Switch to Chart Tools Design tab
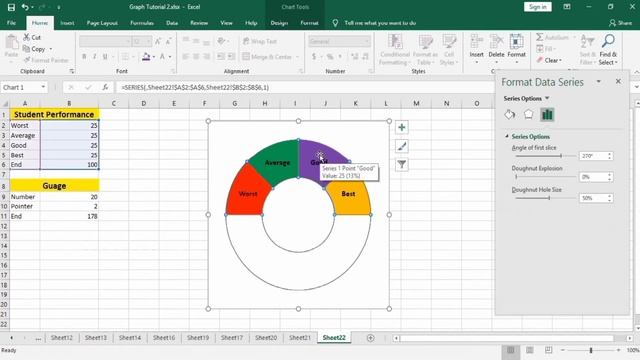Image resolution: width=640 pixels, height=360 pixels. [279, 23]
